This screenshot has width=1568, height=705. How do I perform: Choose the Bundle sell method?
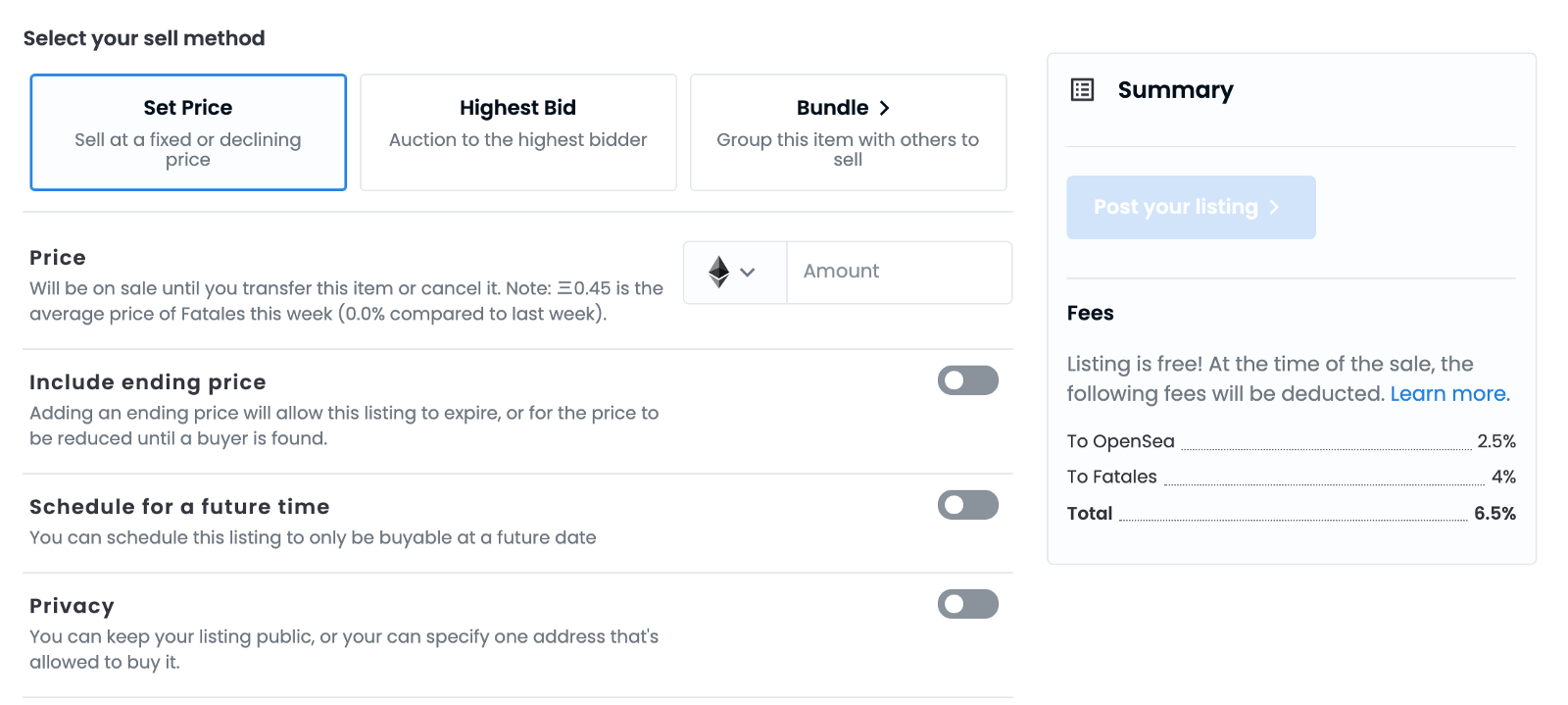click(x=848, y=132)
